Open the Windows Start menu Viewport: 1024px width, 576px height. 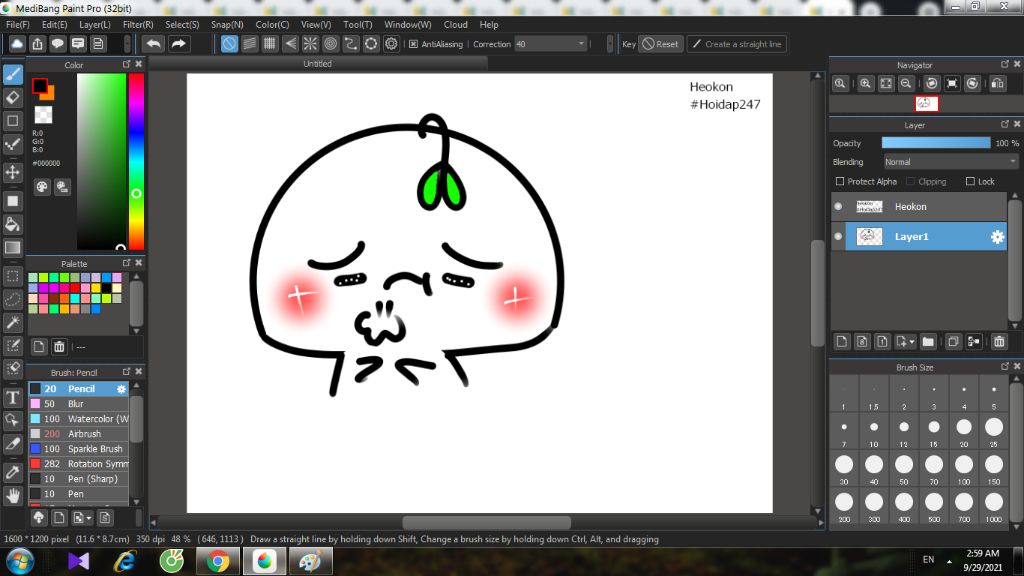pyautogui.click(x=20, y=561)
